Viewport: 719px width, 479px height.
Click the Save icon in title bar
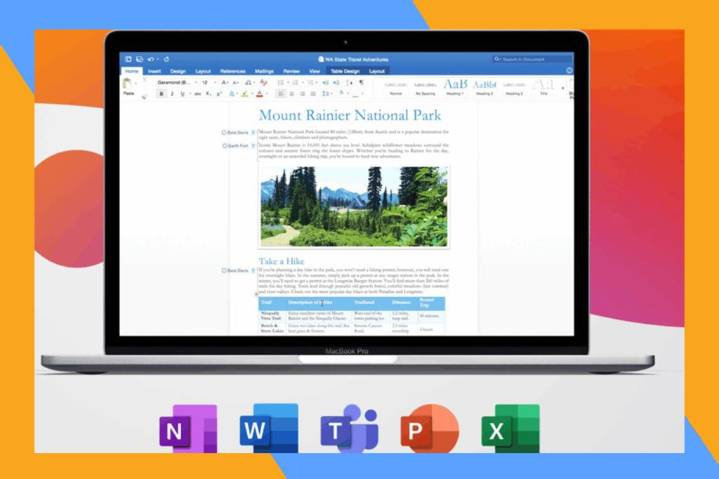(x=139, y=59)
